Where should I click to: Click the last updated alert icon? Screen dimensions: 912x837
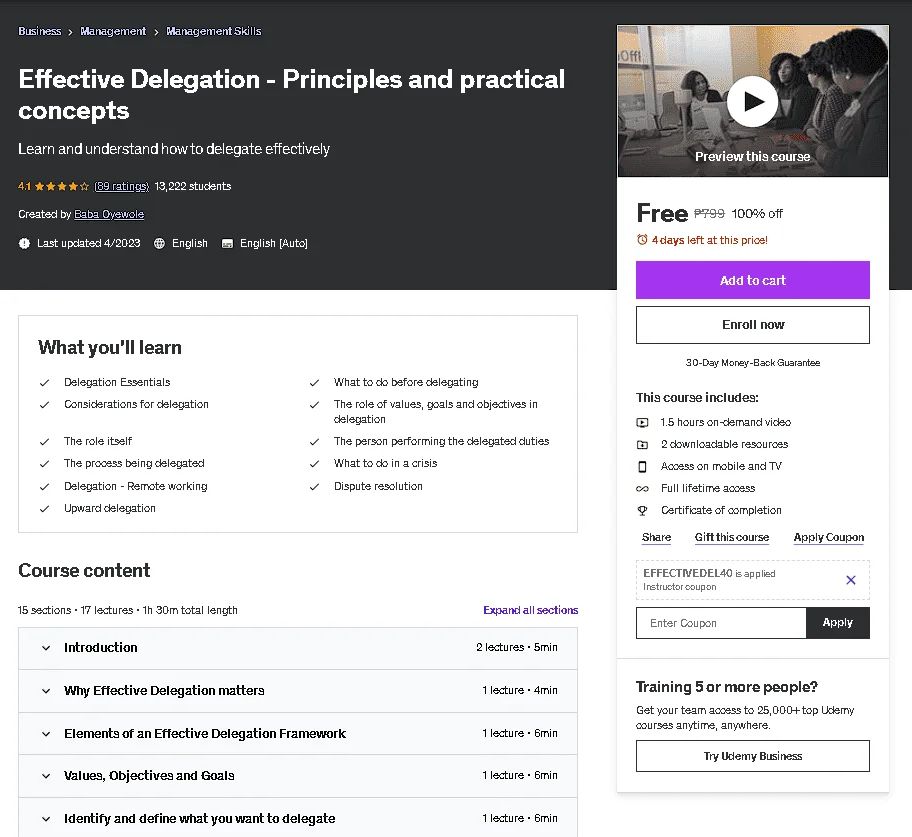[24, 243]
